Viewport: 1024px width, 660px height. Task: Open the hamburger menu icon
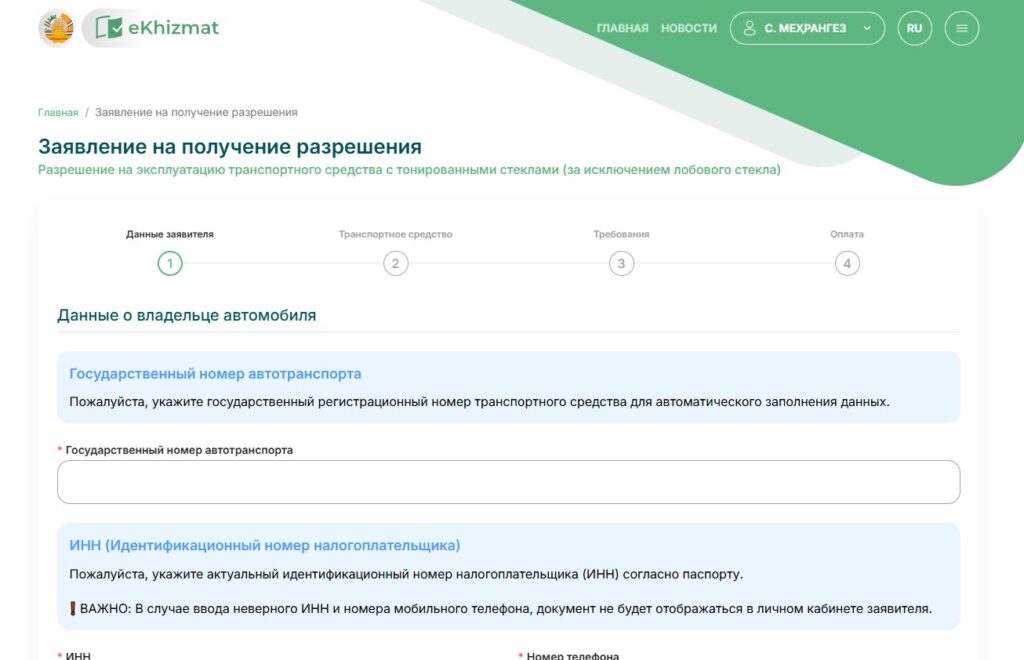[962, 28]
